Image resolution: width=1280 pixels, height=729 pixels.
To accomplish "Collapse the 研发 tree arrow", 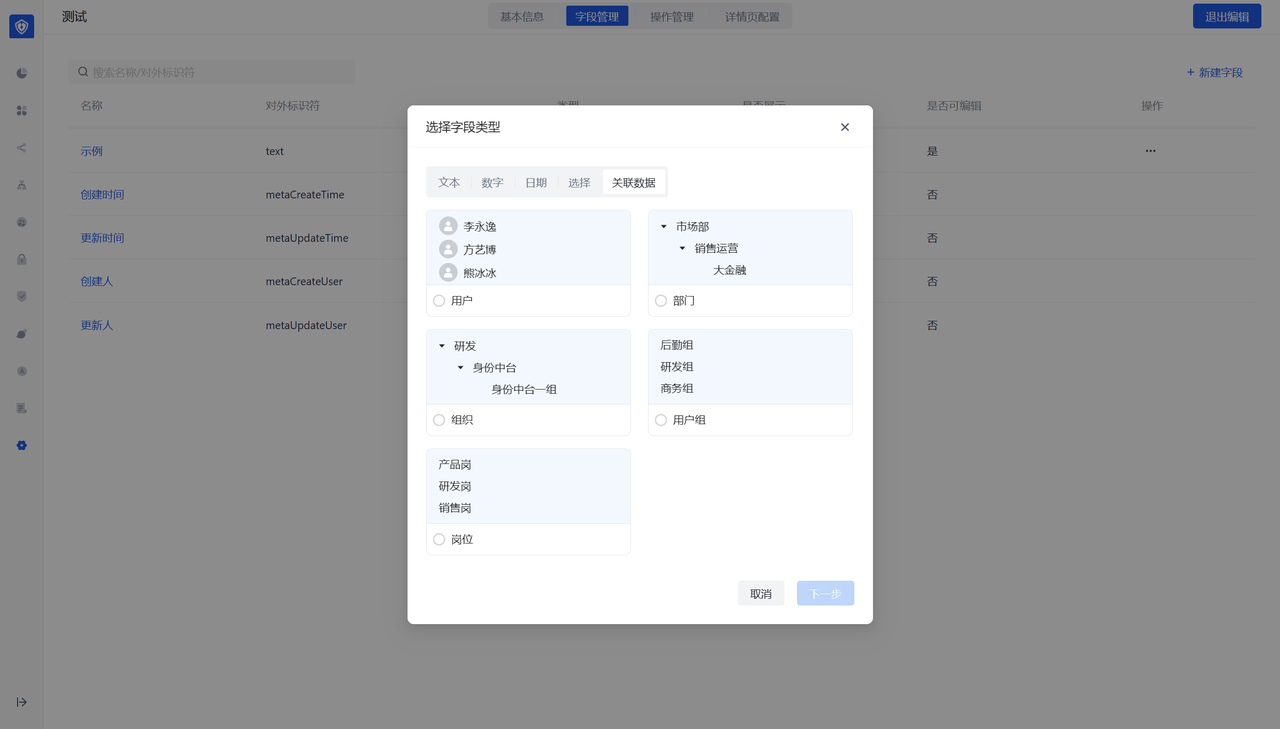I will pyautogui.click(x=442, y=346).
